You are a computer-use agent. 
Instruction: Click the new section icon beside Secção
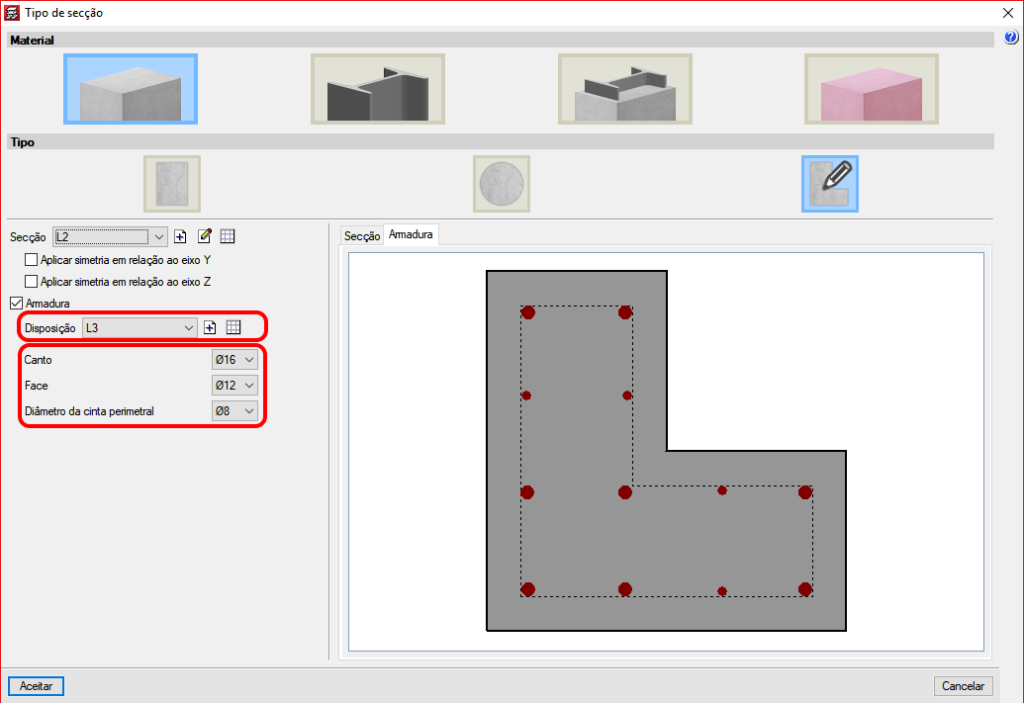point(181,237)
